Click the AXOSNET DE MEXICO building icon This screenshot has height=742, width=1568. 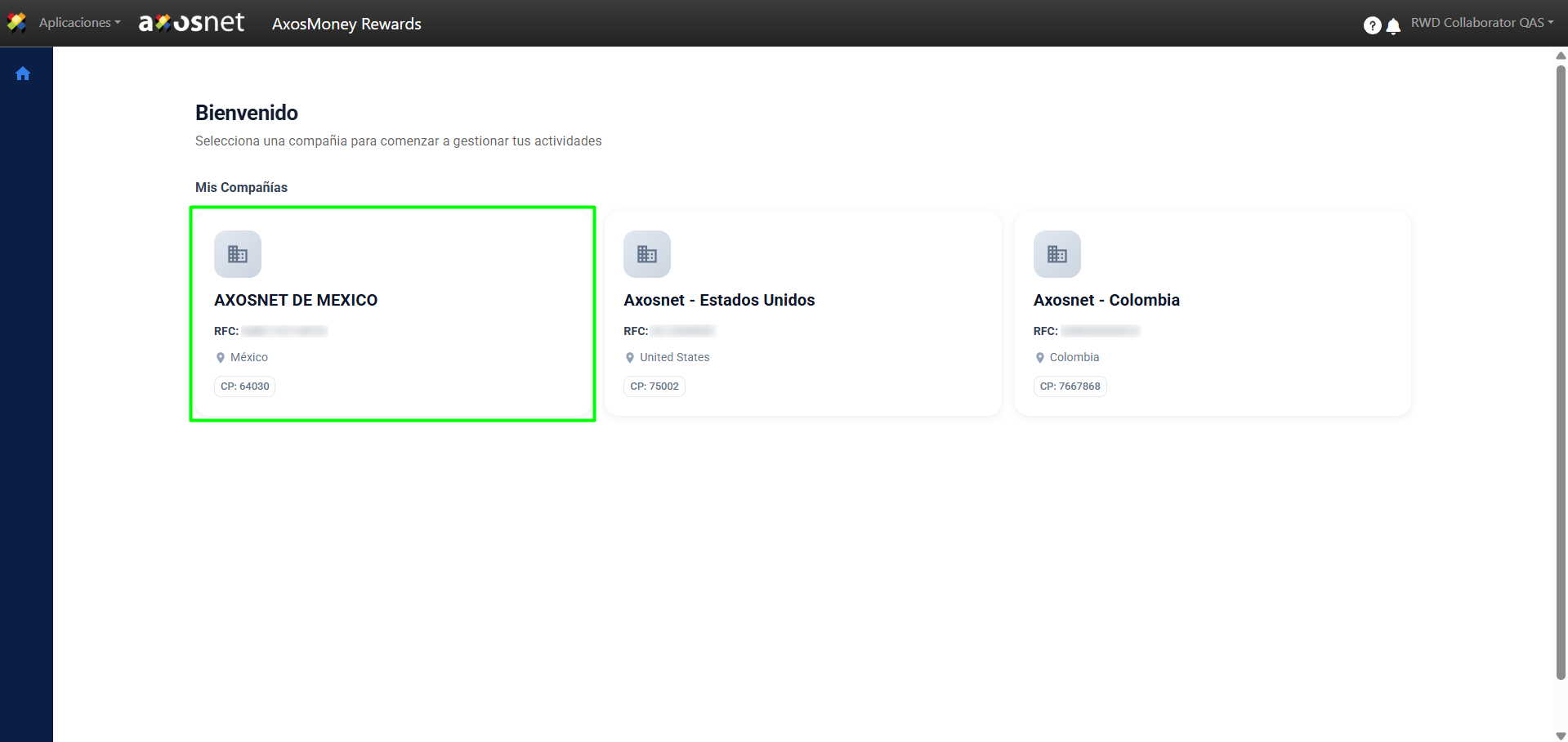point(238,254)
